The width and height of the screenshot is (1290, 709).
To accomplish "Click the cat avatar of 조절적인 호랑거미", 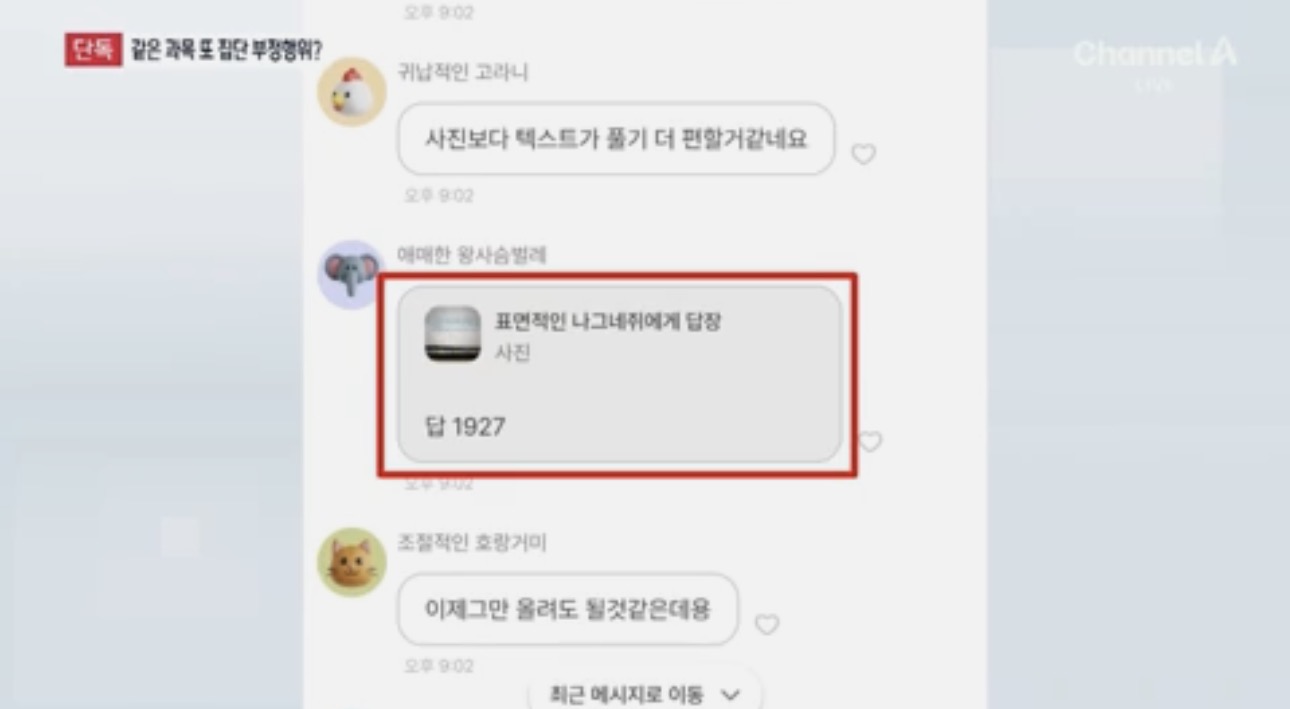I will click(x=351, y=562).
